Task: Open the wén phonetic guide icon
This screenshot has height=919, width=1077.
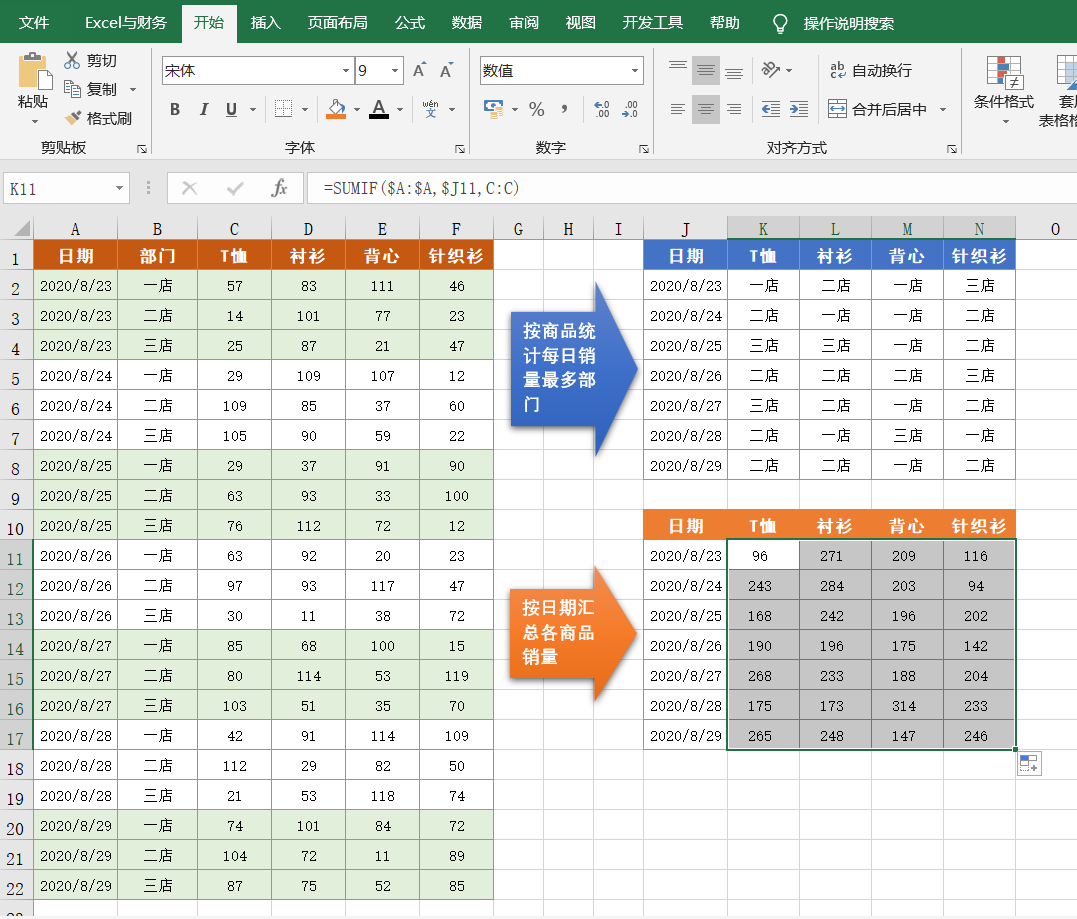Action: [431, 109]
